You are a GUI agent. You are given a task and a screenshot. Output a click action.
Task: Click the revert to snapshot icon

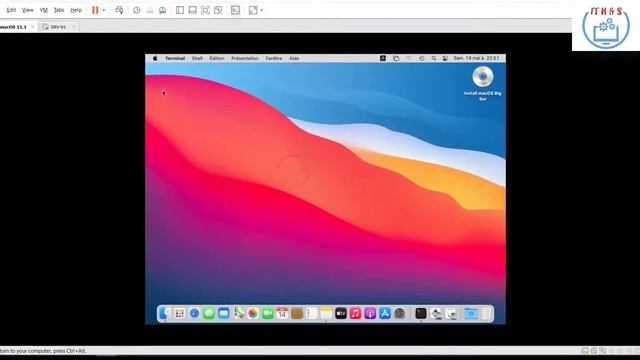click(150, 10)
